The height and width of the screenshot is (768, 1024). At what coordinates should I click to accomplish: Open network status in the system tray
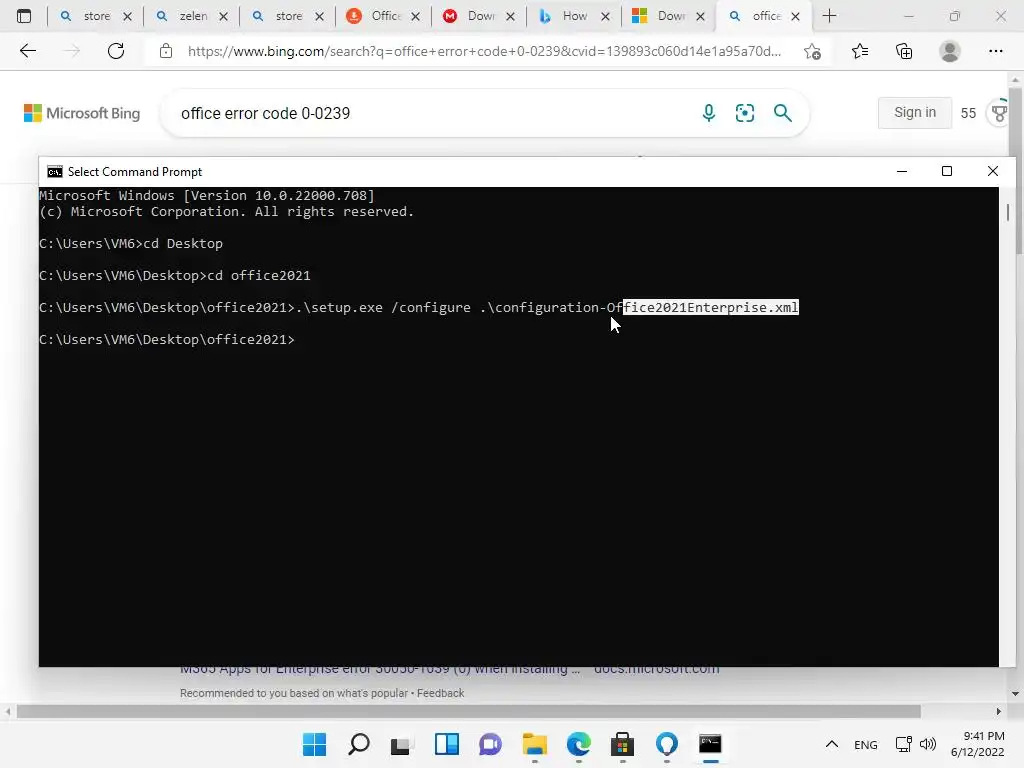[x=903, y=744]
